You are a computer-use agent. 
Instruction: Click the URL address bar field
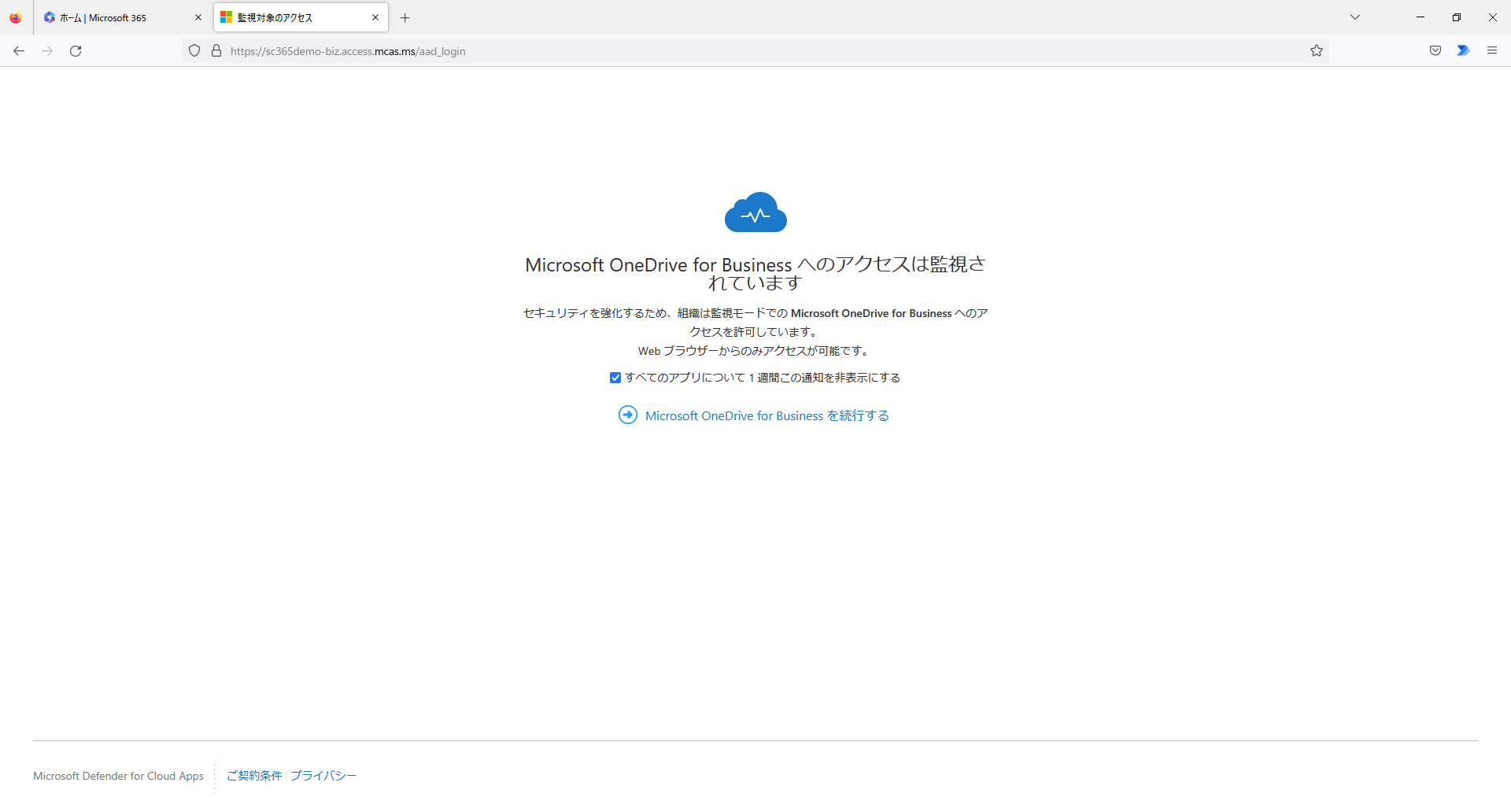(x=755, y=51)
